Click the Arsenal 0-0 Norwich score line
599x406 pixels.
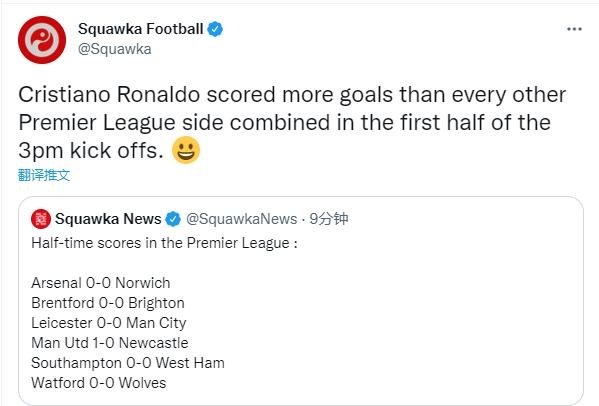(101, 283)
